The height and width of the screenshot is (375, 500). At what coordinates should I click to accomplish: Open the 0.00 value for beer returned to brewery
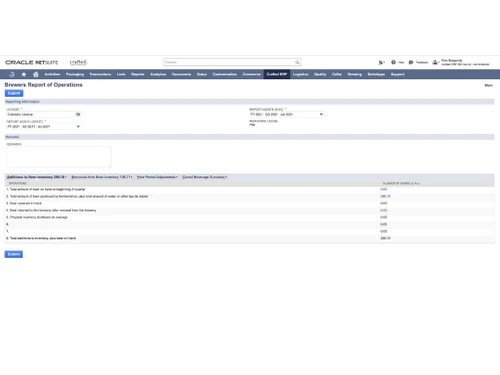(x=384, y=210)
